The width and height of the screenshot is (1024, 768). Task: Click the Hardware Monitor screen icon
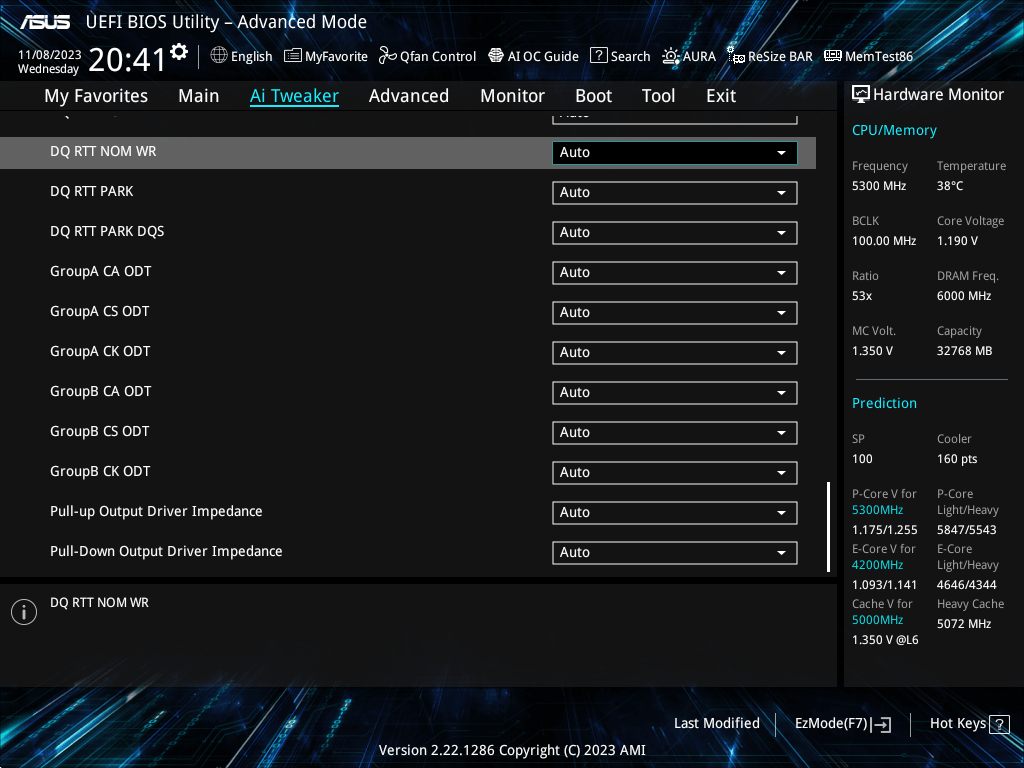[861, 95]
